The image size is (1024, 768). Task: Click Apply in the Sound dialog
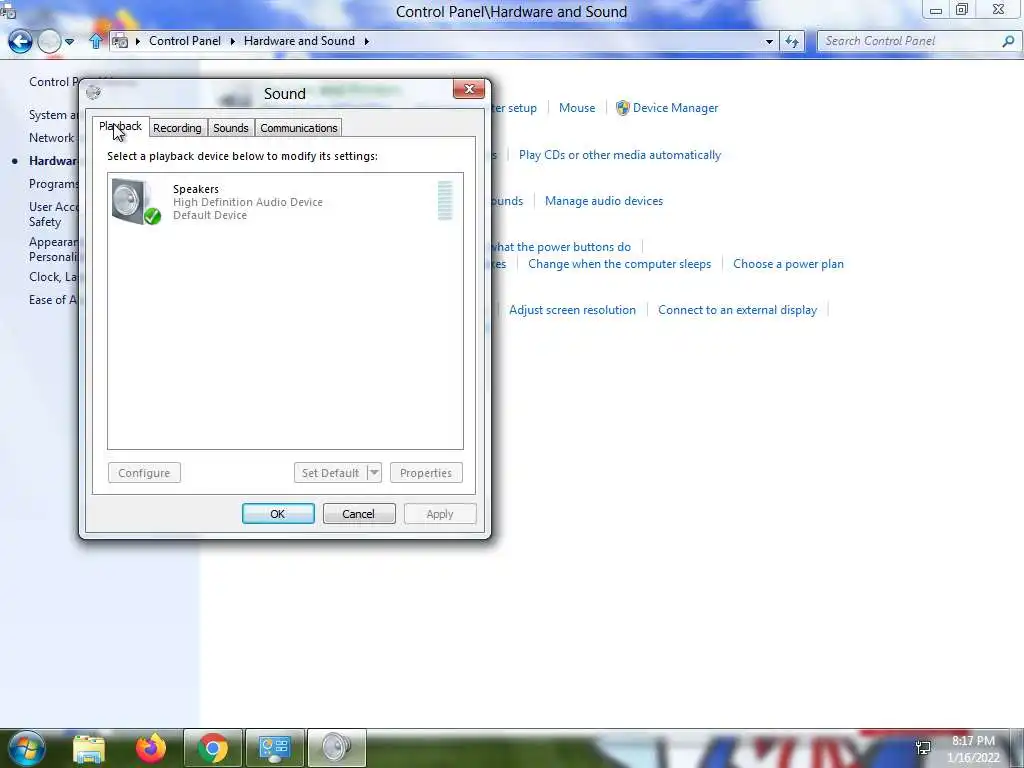pyautogui.click(x=440, y=514)
